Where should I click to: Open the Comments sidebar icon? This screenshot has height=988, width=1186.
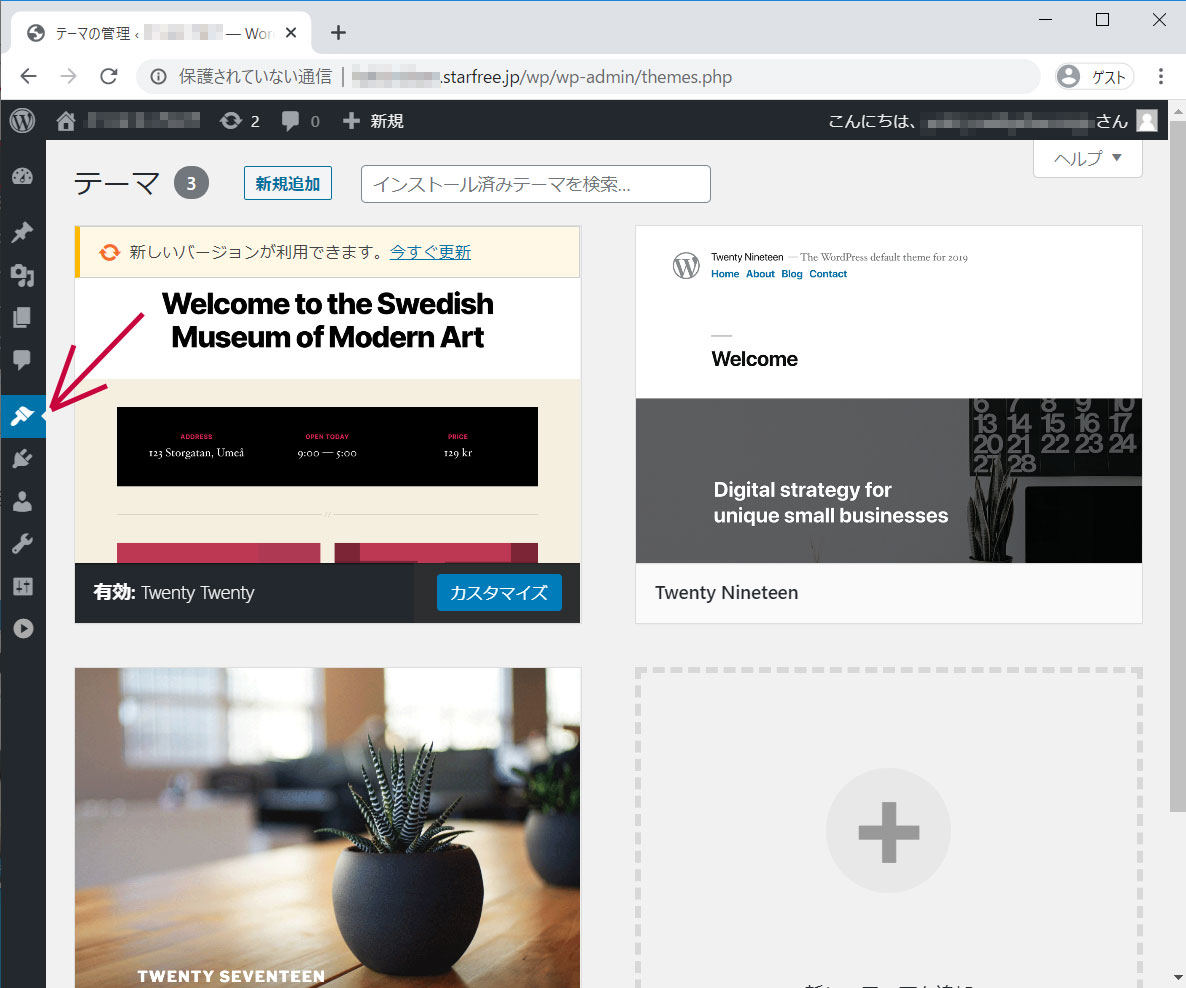click(23, 360)
